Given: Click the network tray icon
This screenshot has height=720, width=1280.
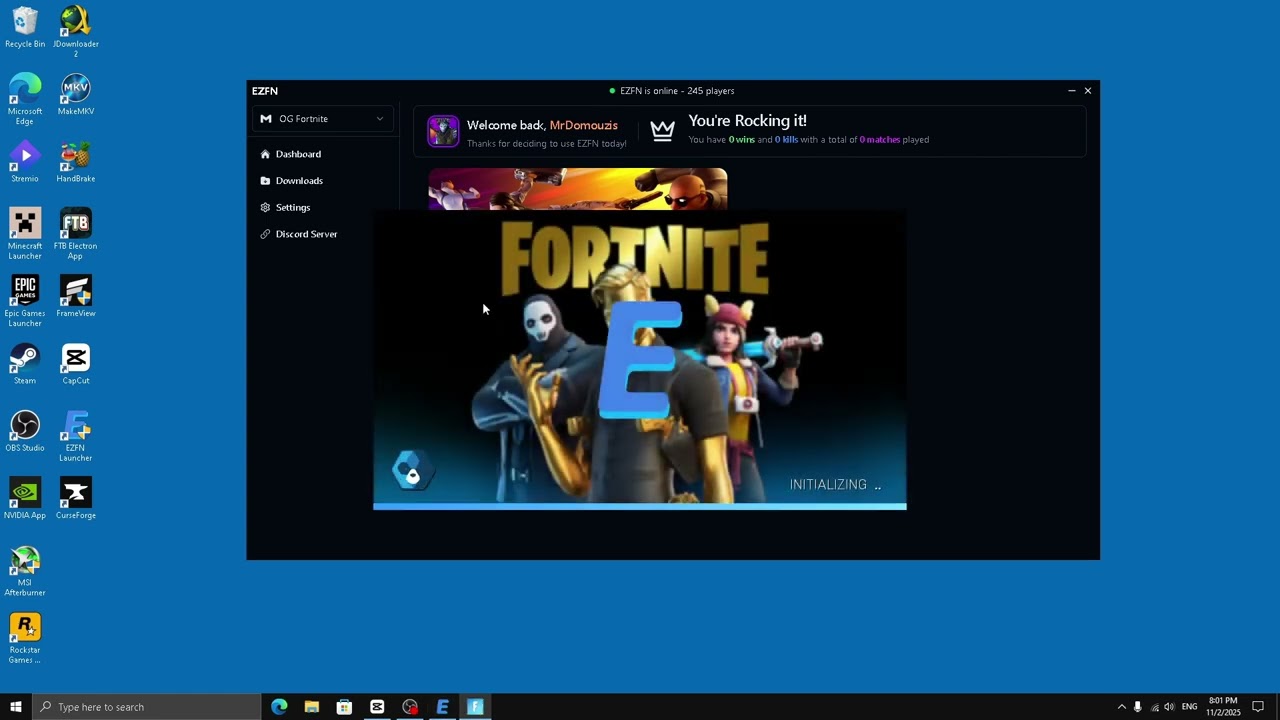Looking at the screenshot, I should click(1154, 707).
